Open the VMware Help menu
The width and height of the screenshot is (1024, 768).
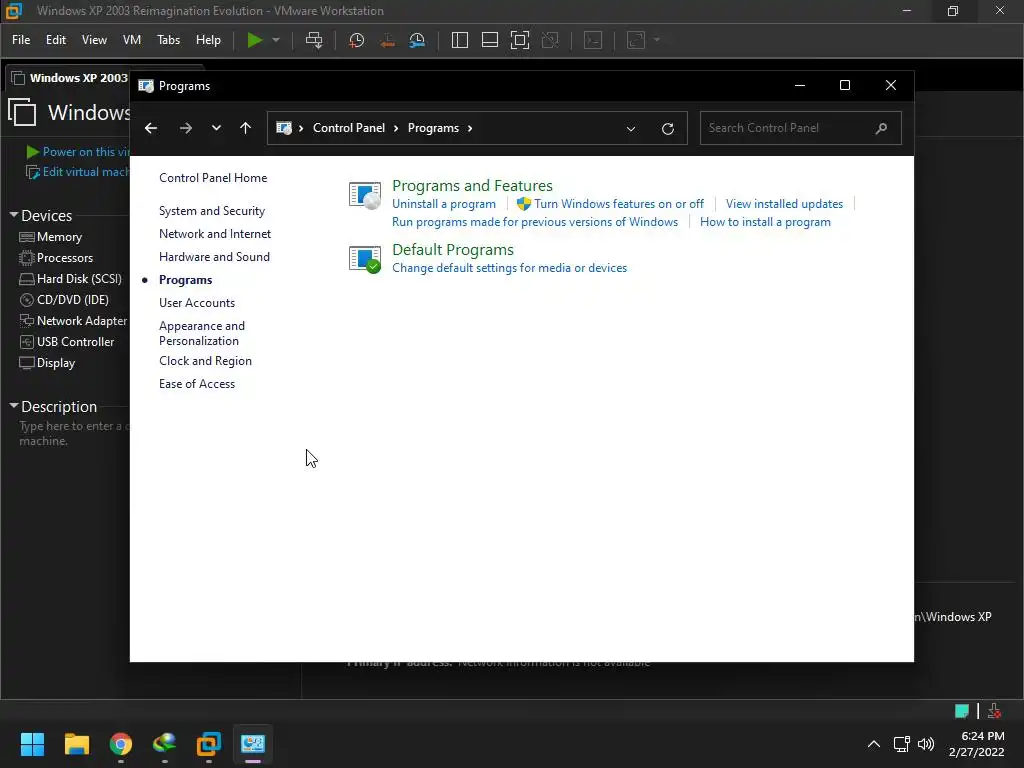click(x=208, y=40)
